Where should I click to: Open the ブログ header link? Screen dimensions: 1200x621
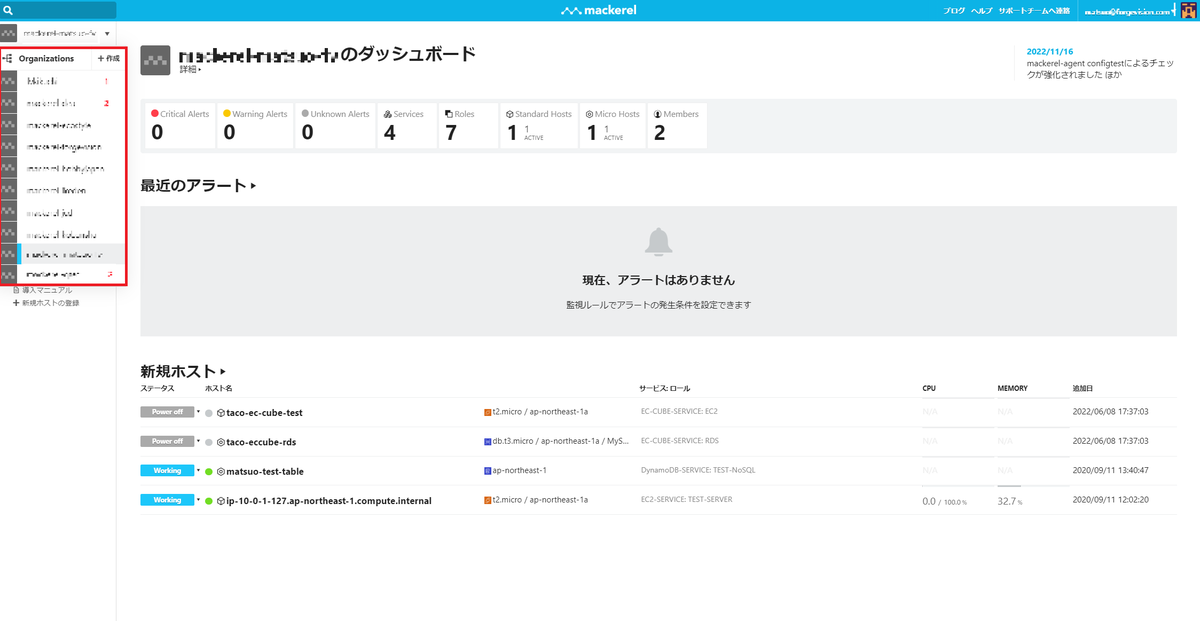[954, 11]
